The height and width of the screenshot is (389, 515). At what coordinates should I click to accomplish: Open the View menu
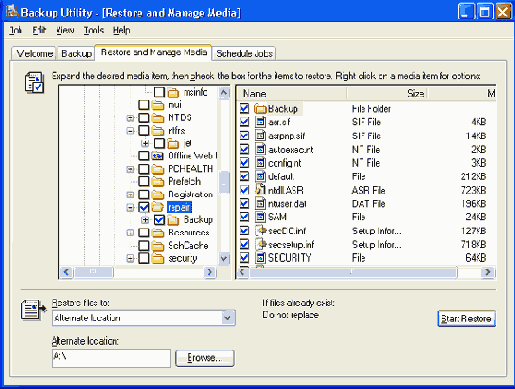pos(65,30)
